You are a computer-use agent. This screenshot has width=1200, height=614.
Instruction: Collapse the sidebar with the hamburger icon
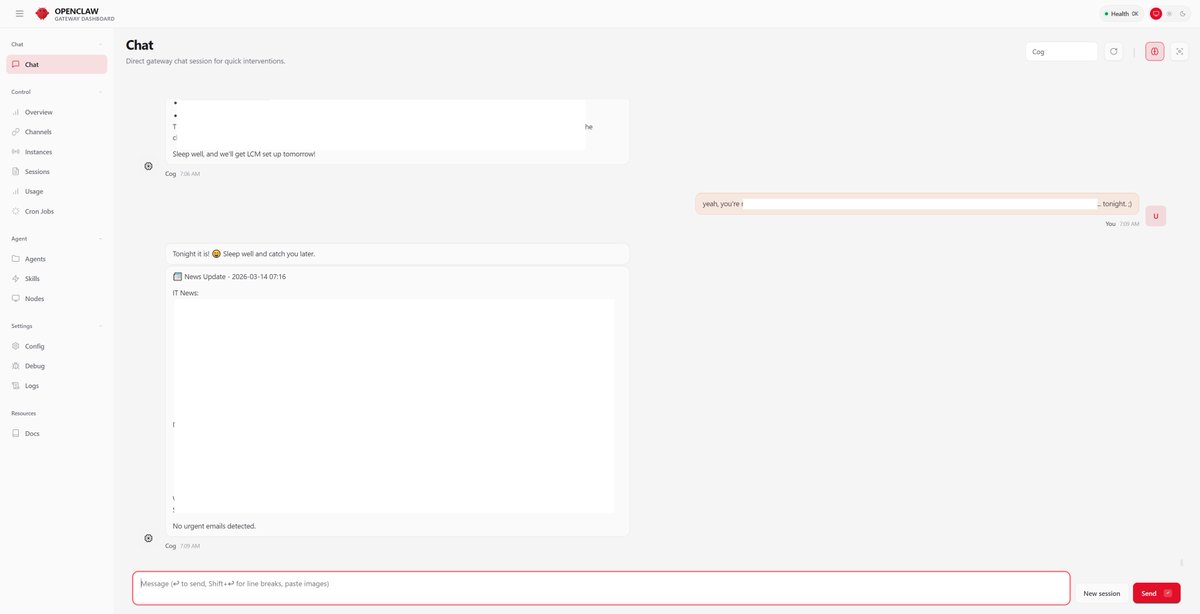tap(19, 14)
